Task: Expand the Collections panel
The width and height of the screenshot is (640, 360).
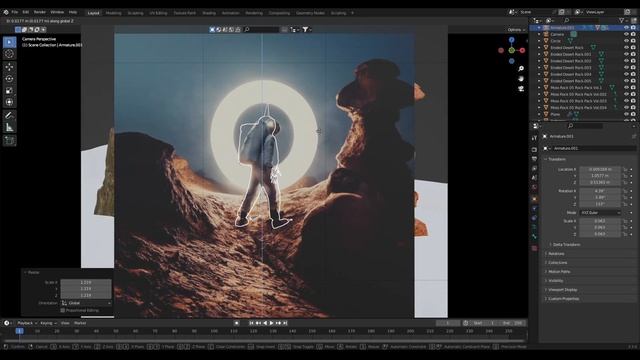Action: 557,263
